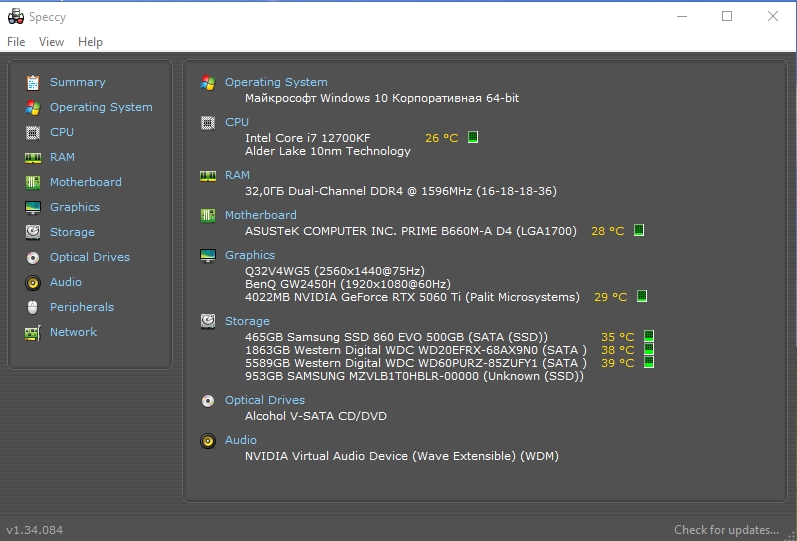Screen dimensions: 797x541
Task: Select the Peripherals mouse icon
Action: (33, 308)
